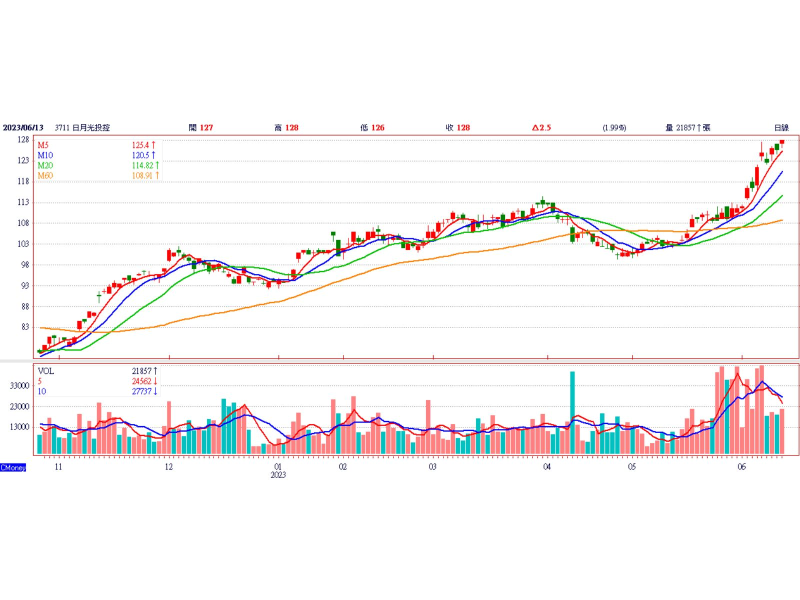
Task: Click the M20 moving average legend label
Action: pos(46,166)
